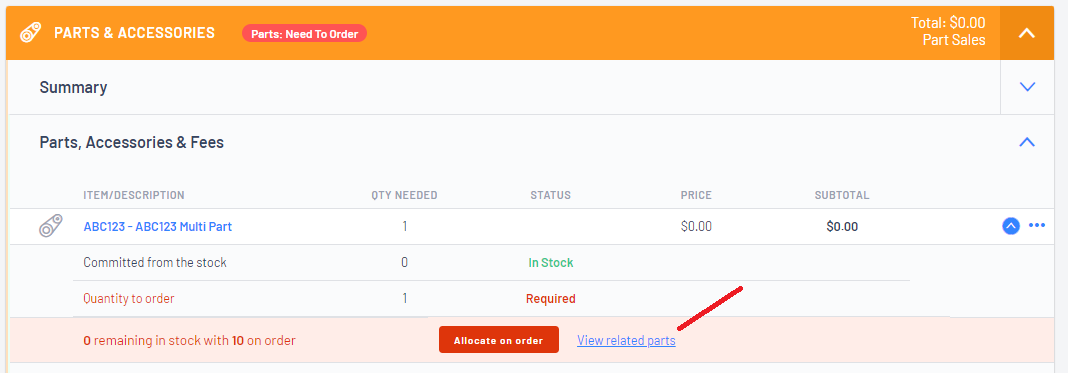Click the part icon beside ABC123 row

point(51,226)
